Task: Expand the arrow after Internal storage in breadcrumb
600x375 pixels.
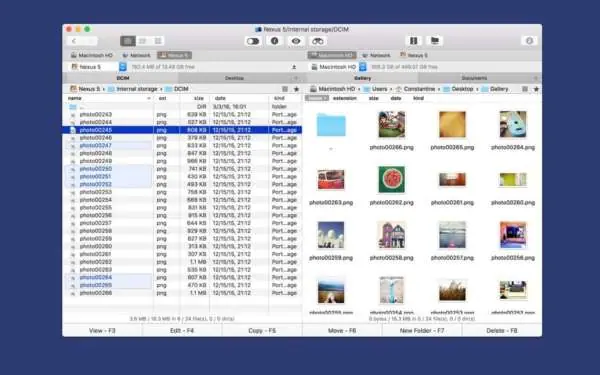Action: [161, 89]
